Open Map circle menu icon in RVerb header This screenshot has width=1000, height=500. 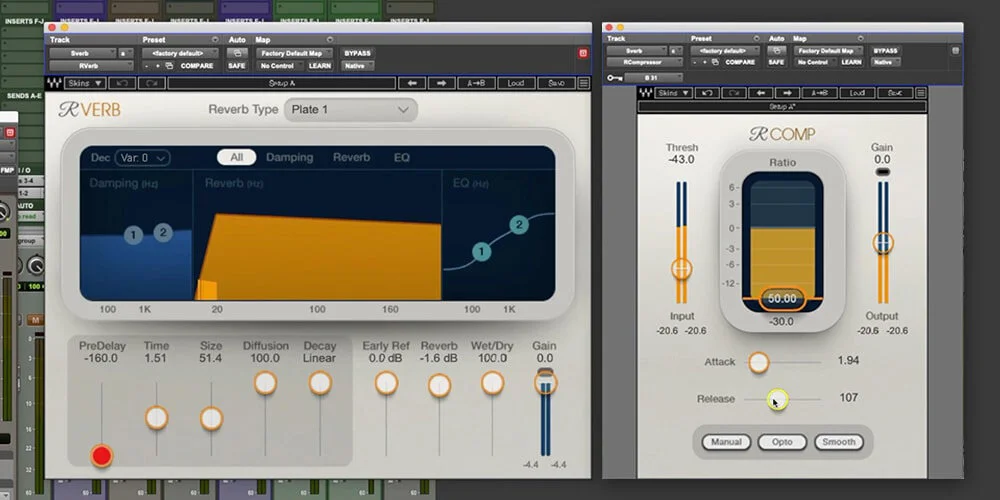[x=329, y=40]
